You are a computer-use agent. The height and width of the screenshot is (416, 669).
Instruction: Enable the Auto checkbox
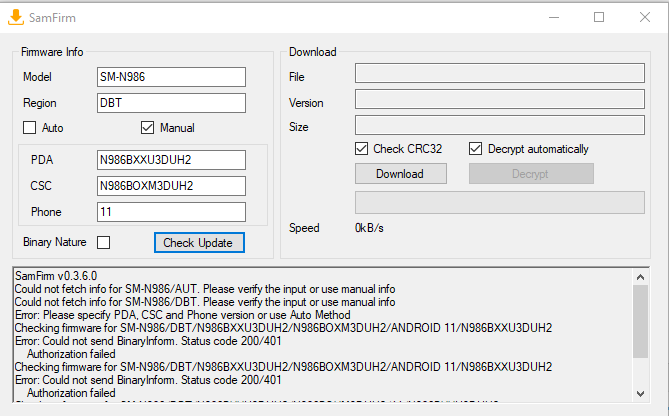pos(29,128)
